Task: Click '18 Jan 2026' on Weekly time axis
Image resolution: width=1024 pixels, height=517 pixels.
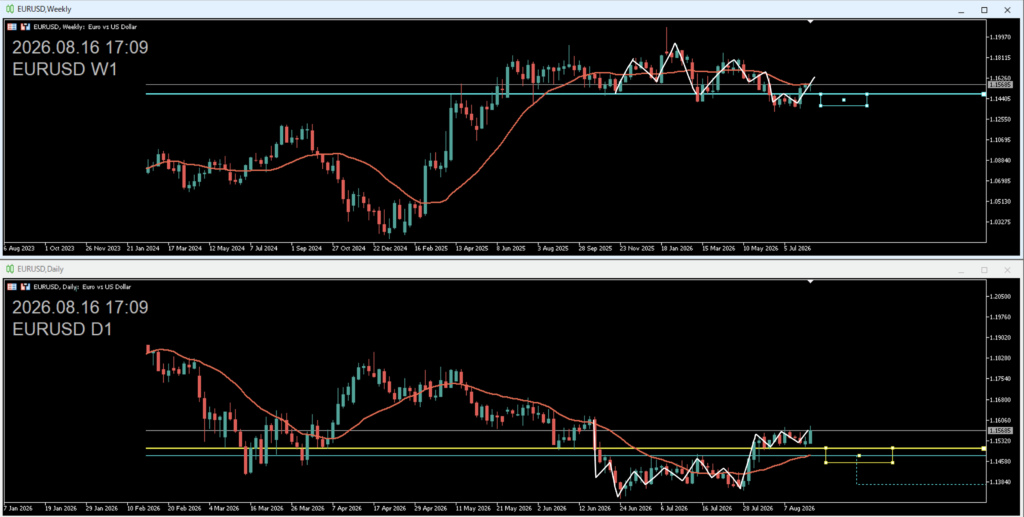Action: pos(677,249)
